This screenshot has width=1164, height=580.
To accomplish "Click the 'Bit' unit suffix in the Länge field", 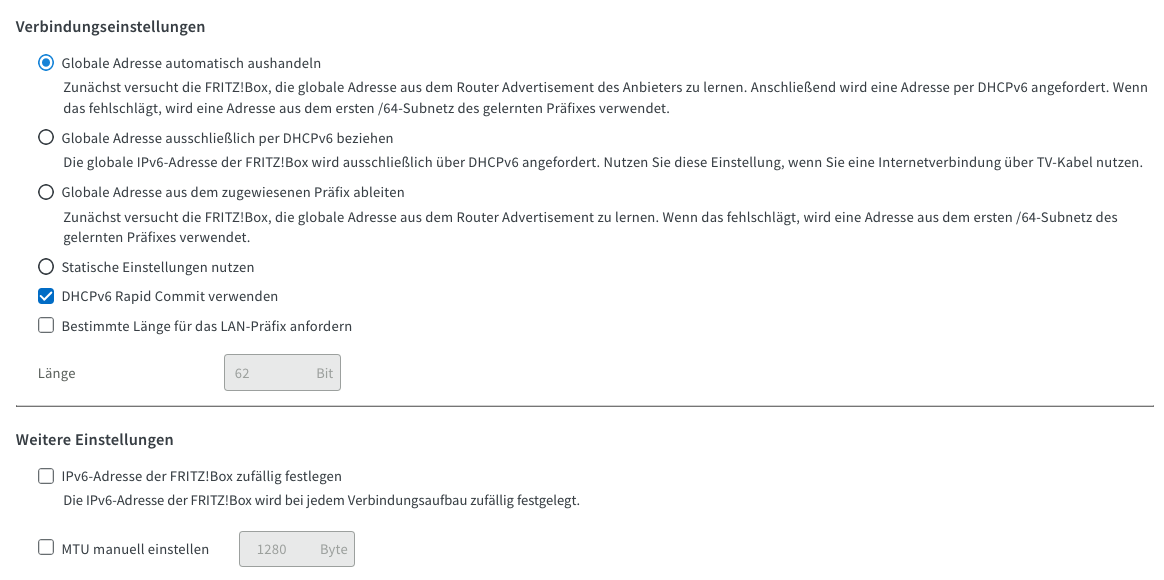I will [x=324, y=373].
